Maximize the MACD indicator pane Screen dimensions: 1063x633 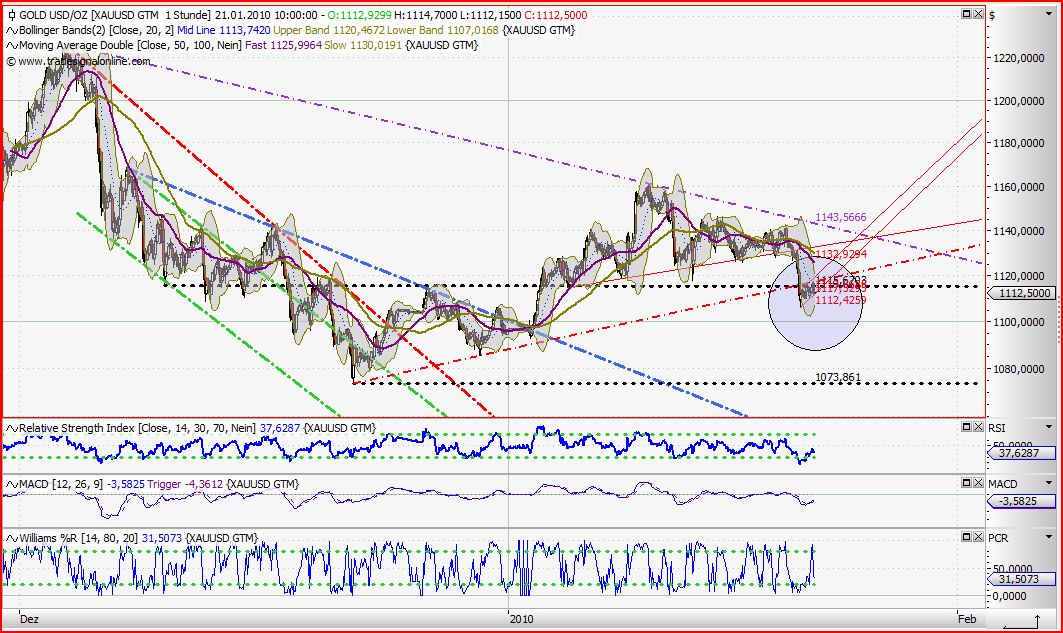(967, 483)
